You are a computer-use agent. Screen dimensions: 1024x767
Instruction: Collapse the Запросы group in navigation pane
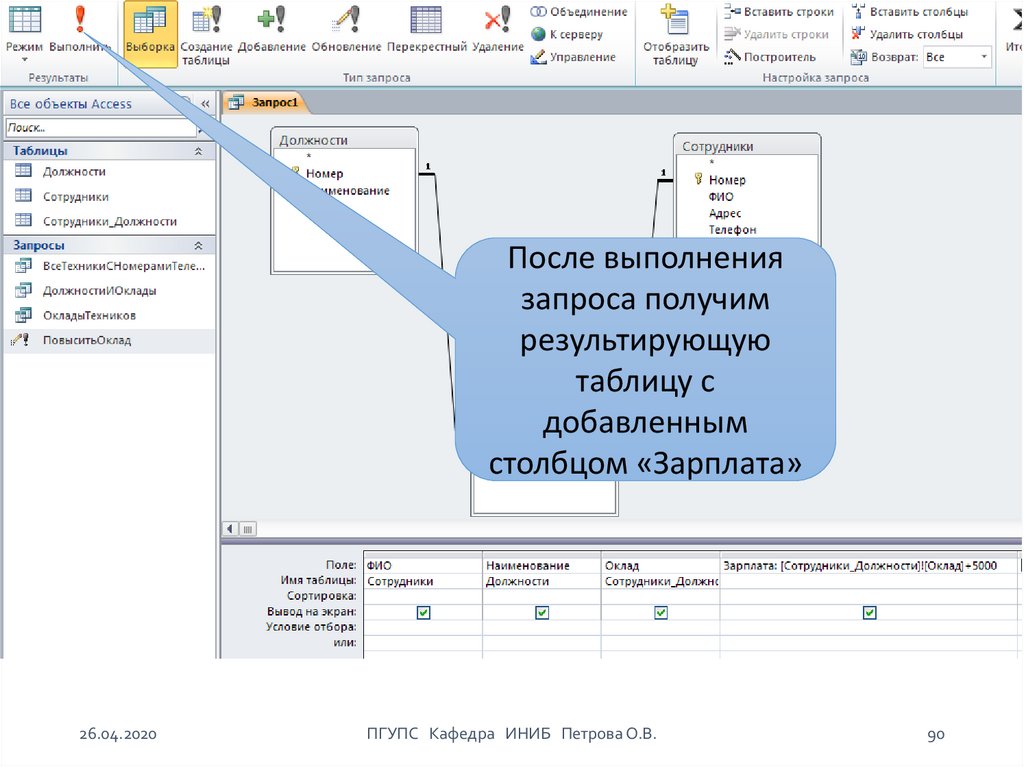pos(198,245)
